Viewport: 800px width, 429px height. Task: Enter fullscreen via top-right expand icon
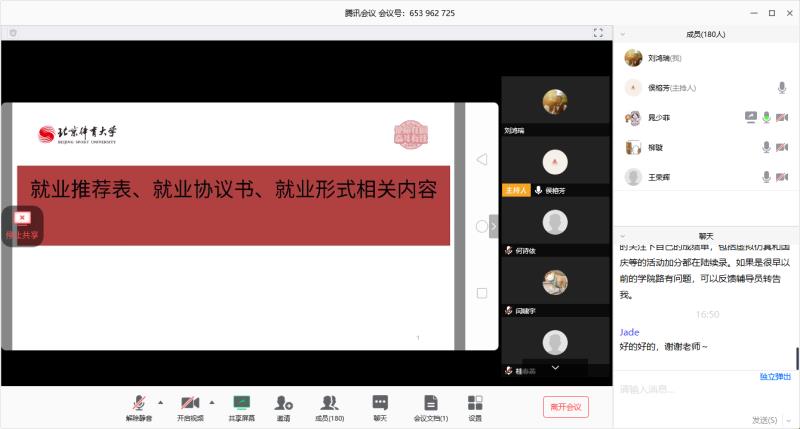click(598, 33)
